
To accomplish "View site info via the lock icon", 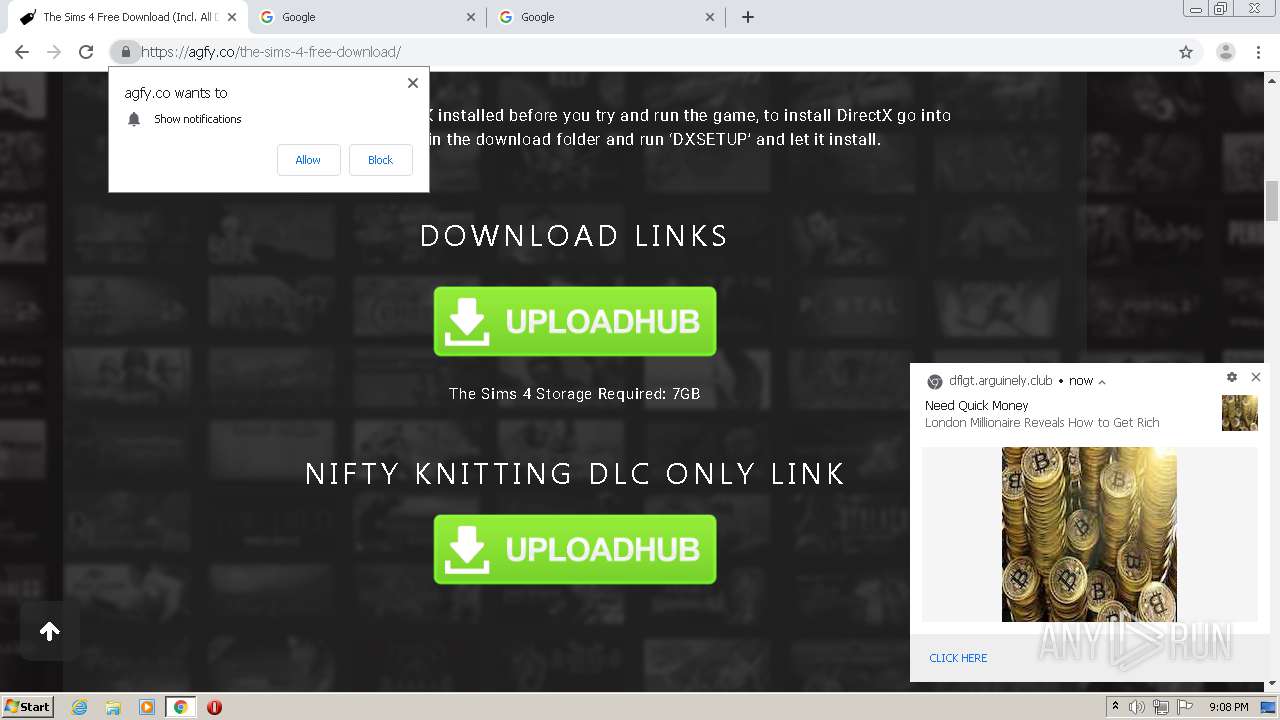I will pos(125,52).
